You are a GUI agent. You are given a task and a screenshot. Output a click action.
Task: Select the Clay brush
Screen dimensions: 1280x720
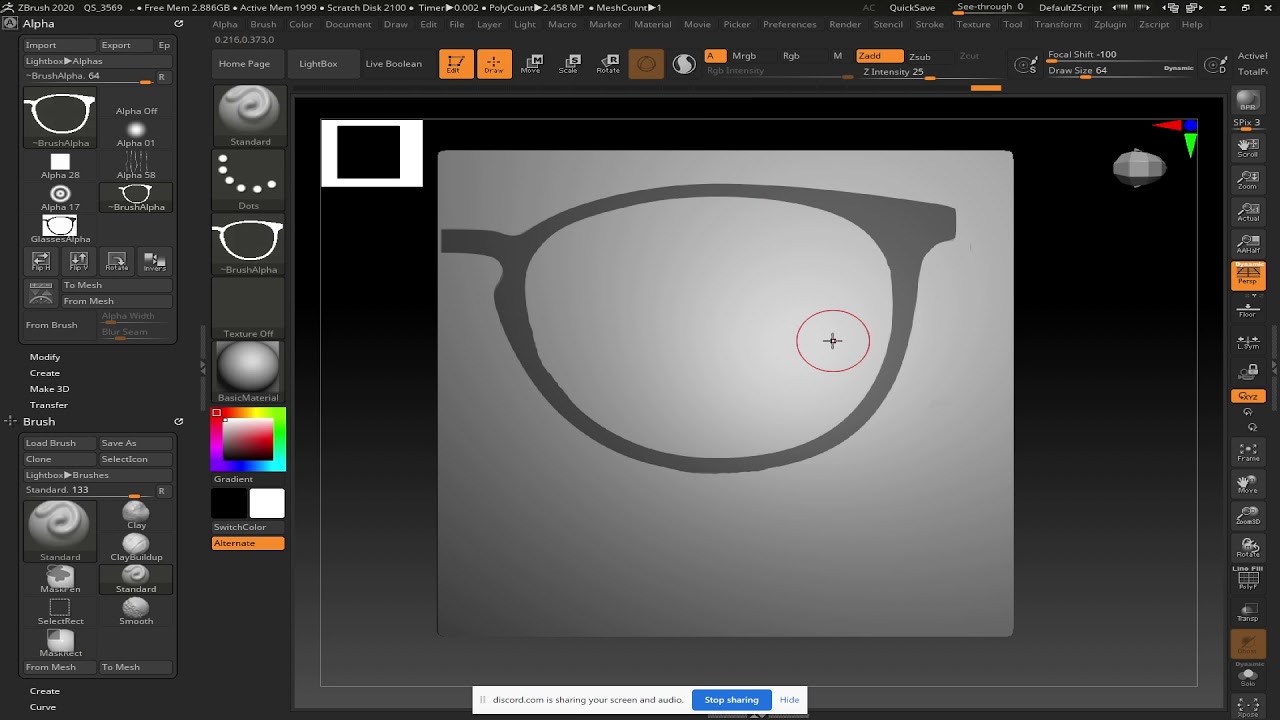(136, 516)
